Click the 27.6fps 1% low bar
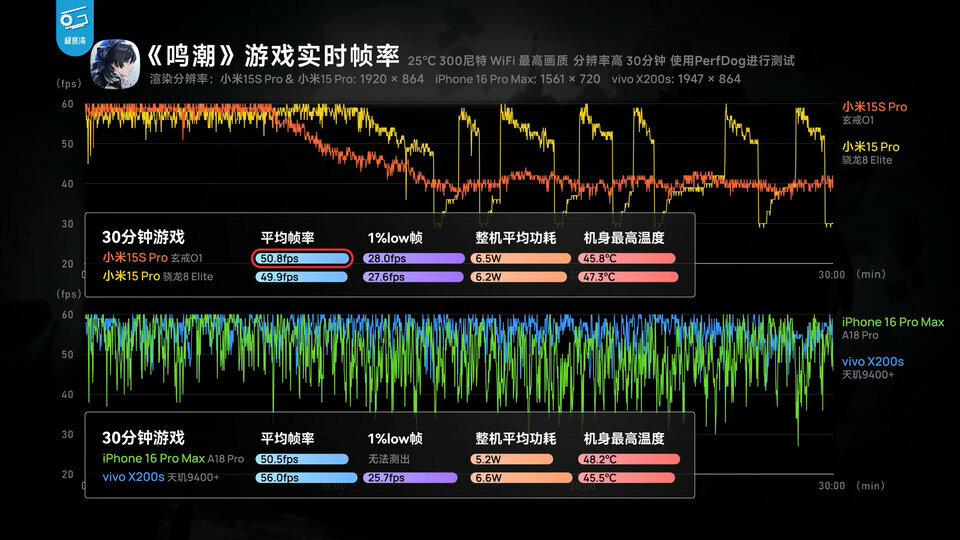Image resolution: width=960 pixels, height=540 pixels. click(x=413, y=277)
